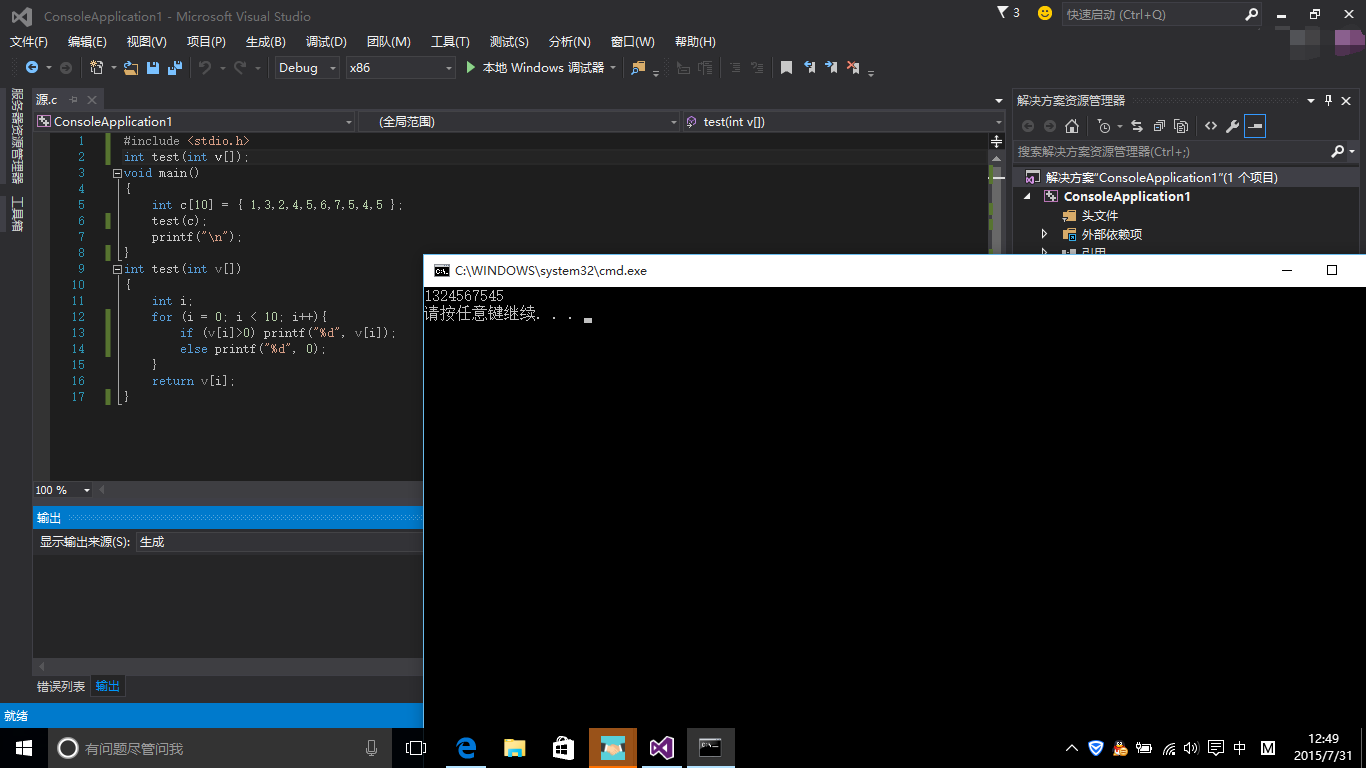Click the feedback smiley face icon

(x=1045, y=13)
